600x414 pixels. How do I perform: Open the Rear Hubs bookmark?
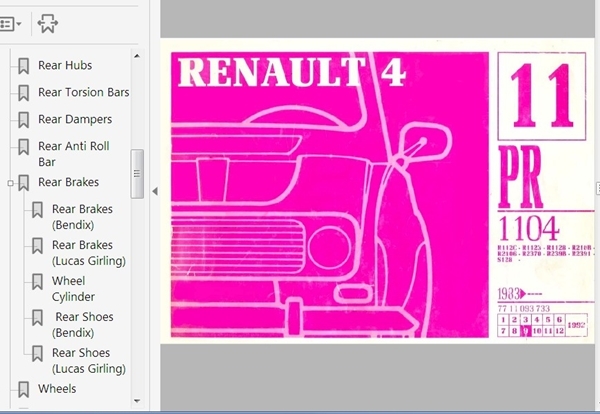65,65
